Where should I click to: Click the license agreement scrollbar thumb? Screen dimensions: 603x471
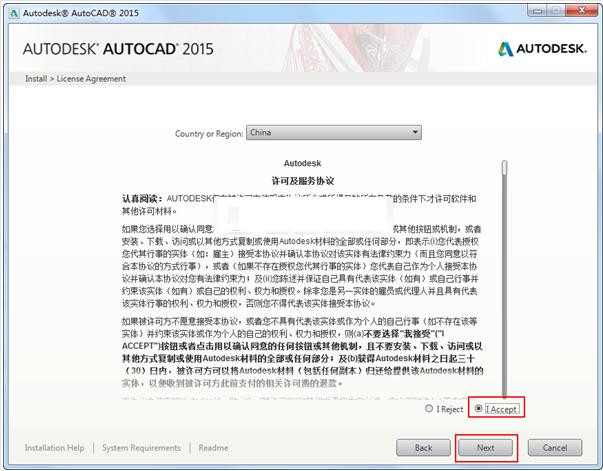tap(505, 168)
